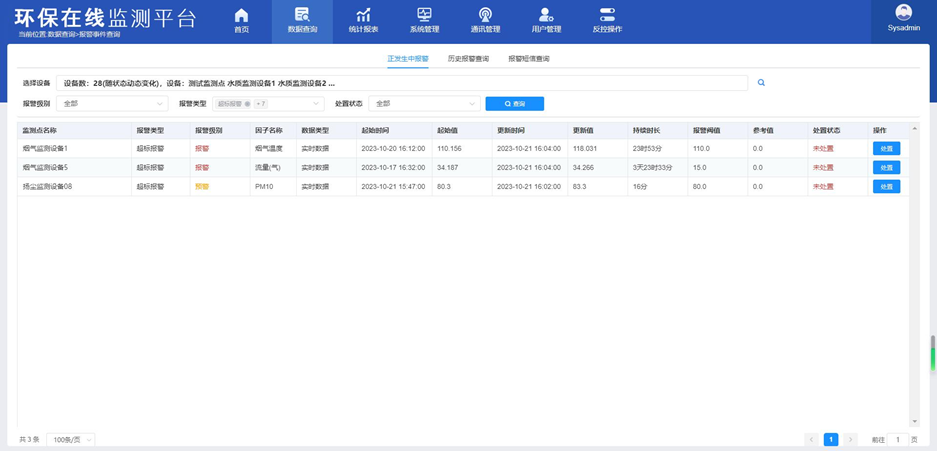Switch to 历史报警查询 tab
The width and height of the screenshot is (937, 451).
[468, 59]
